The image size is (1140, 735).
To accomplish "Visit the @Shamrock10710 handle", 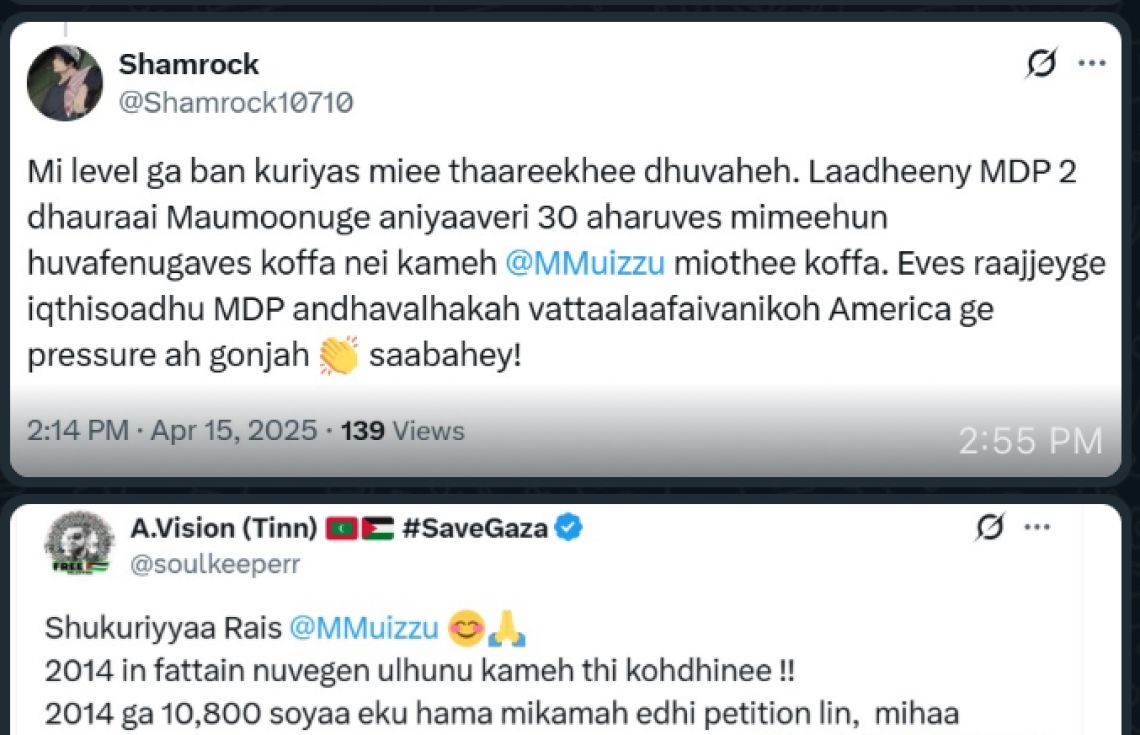I will tap(235, 102).
